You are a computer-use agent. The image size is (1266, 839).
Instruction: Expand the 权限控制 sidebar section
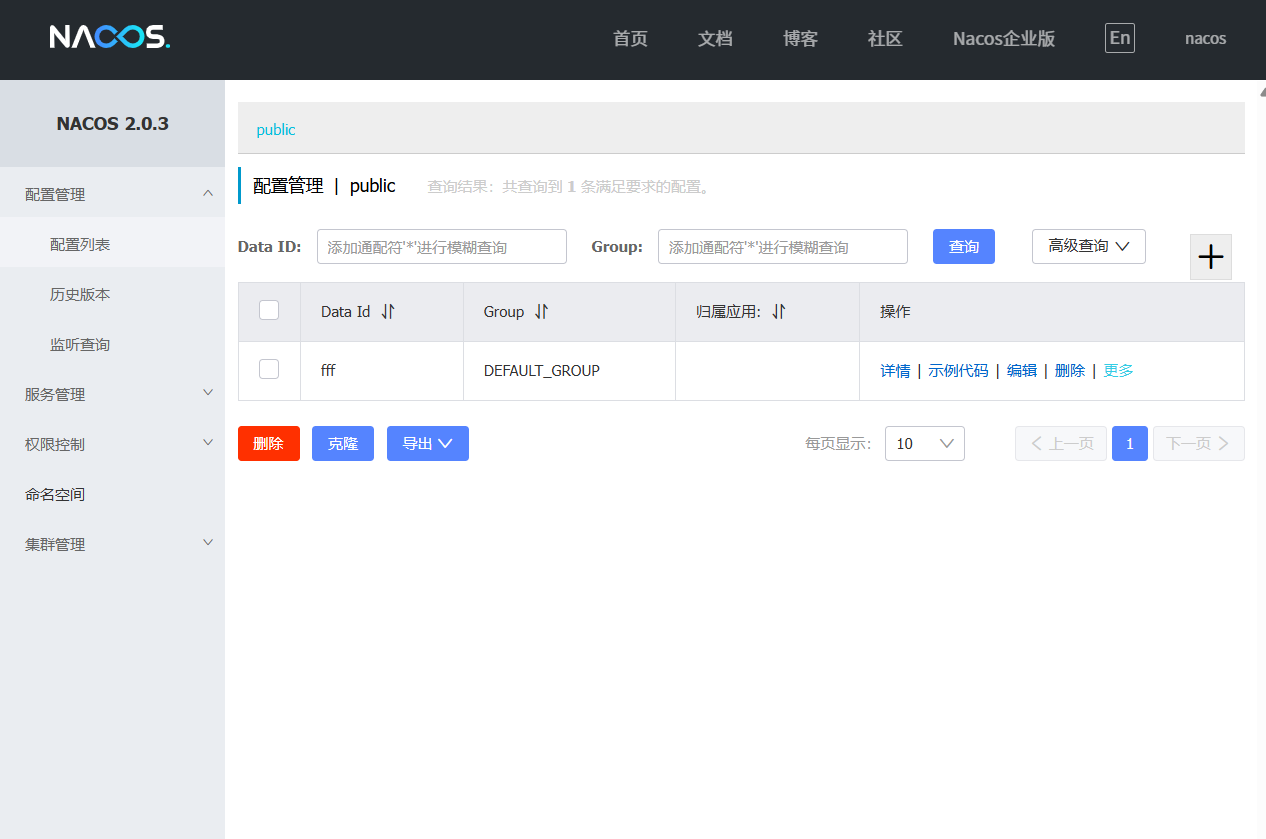112,444
